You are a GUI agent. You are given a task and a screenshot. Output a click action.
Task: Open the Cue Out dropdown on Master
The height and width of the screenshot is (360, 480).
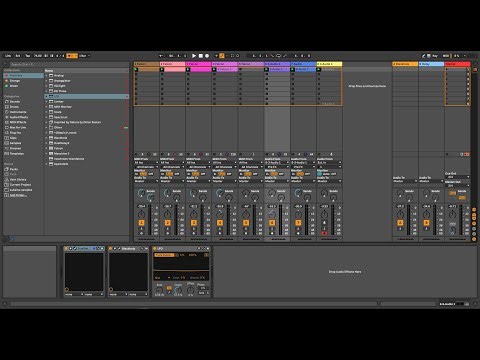[458, 177]
